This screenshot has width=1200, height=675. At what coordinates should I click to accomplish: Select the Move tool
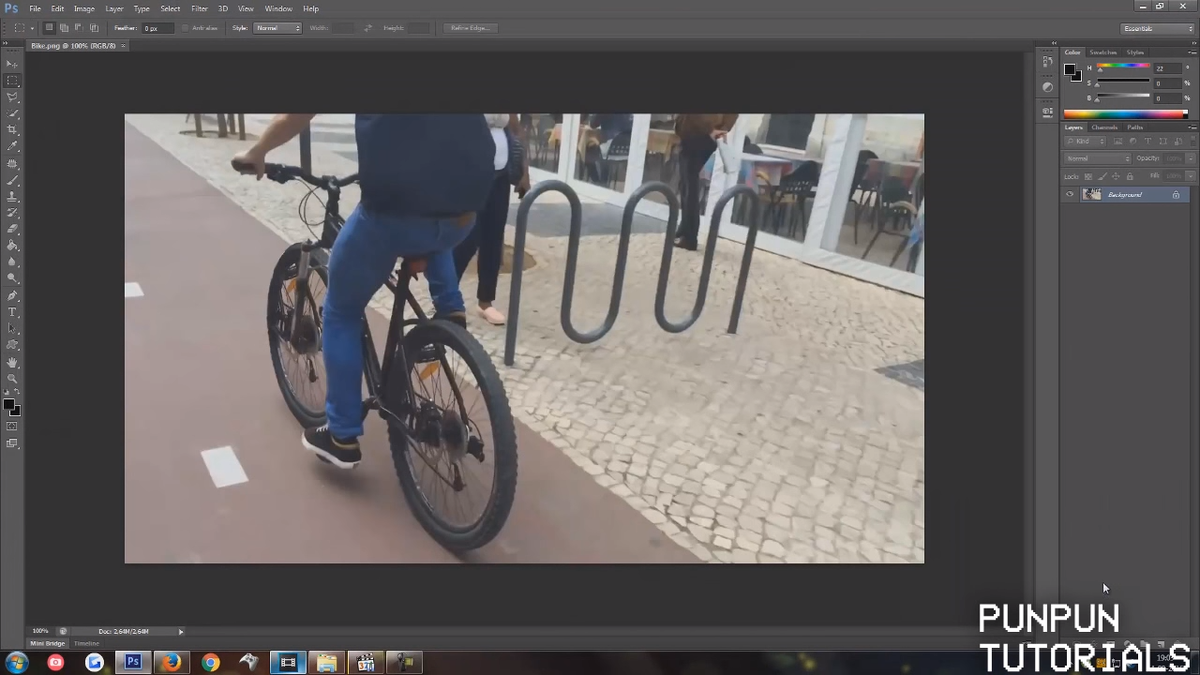[12, 64]
